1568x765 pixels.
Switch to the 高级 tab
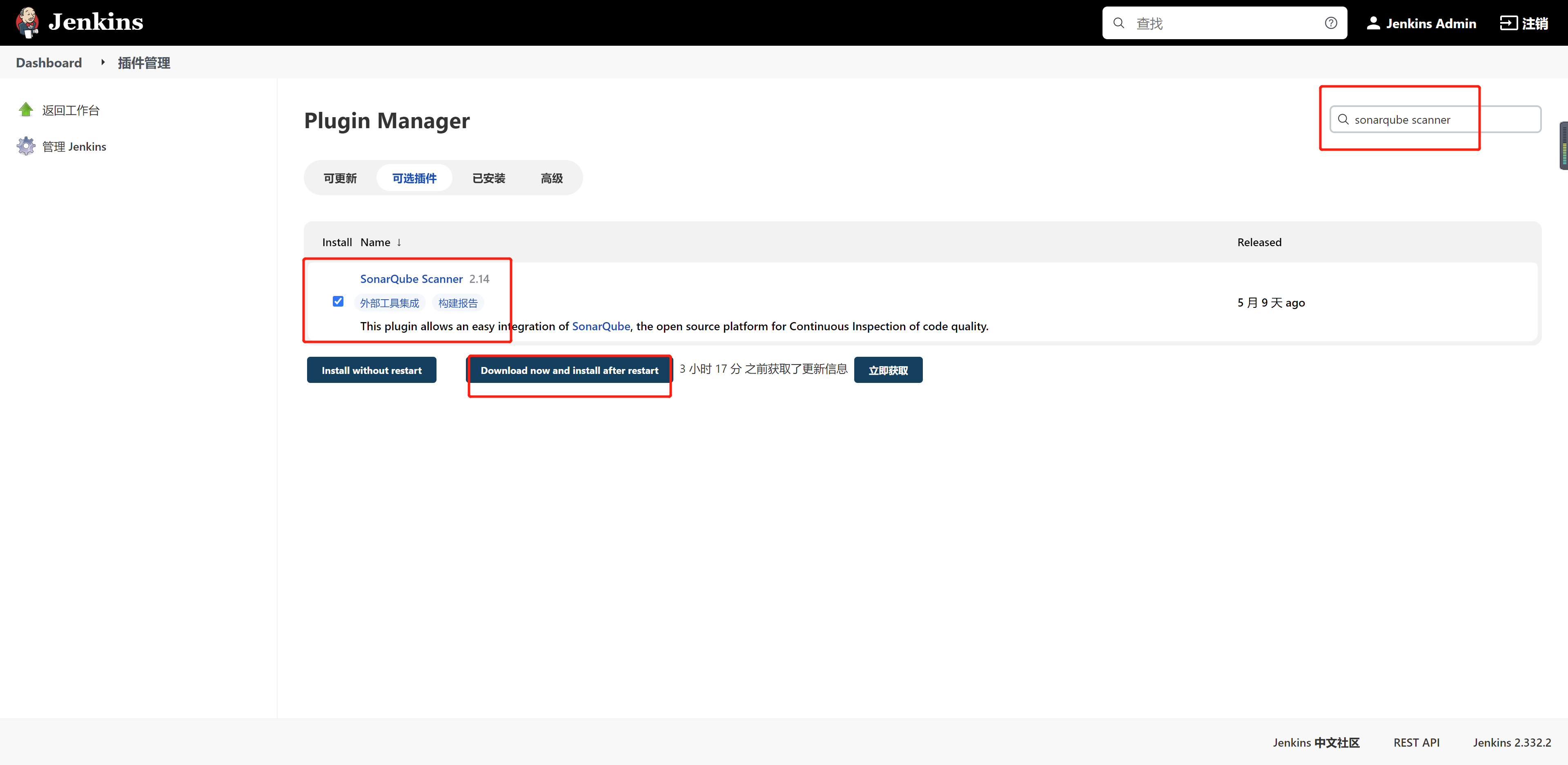(x=552, y=178)
